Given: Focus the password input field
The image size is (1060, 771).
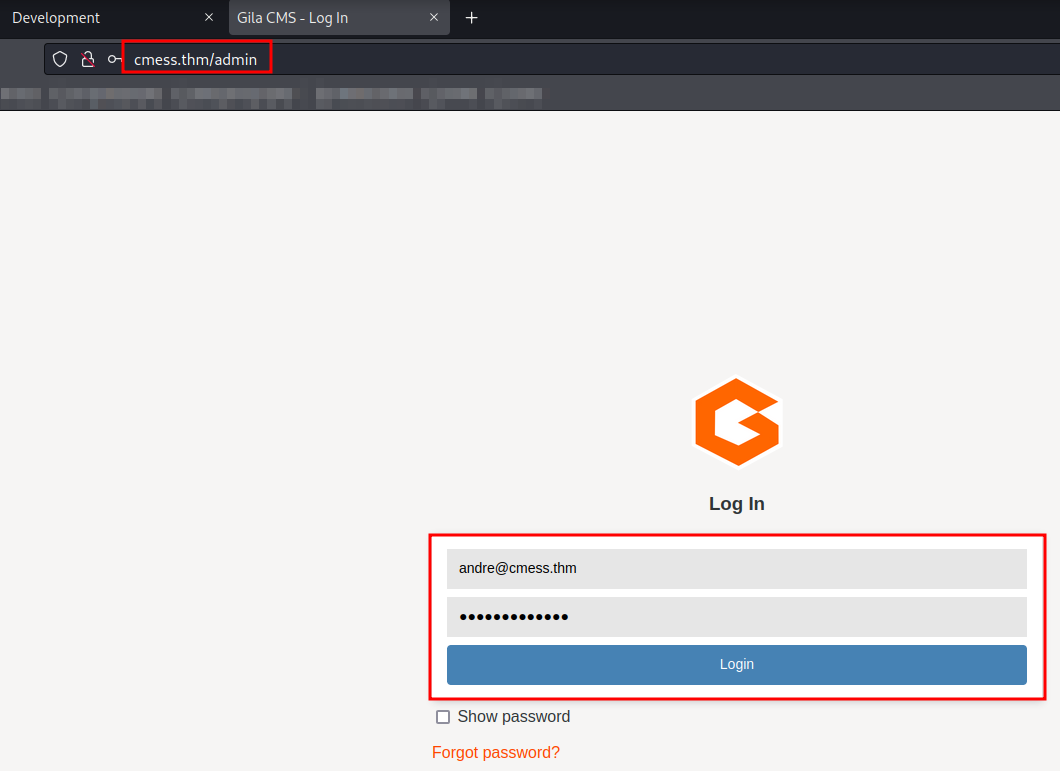Looking at the screenshot, I should pyautogui.click(x=737, y=617).
